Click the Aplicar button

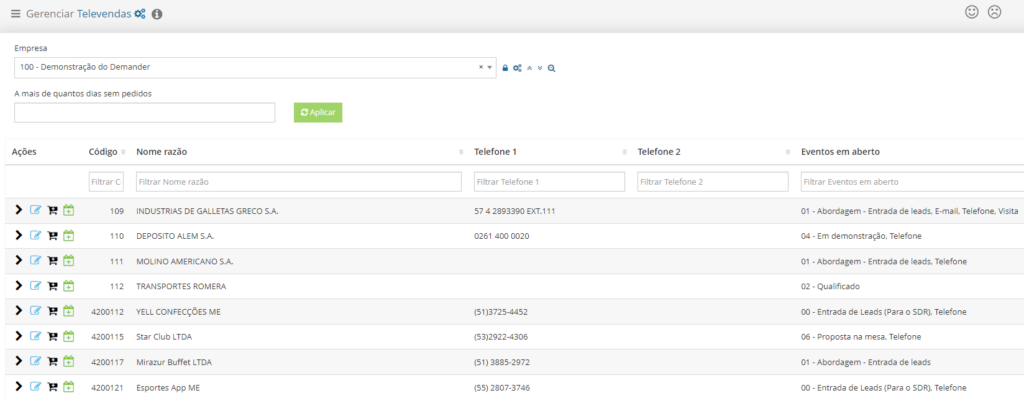(318, 112)
